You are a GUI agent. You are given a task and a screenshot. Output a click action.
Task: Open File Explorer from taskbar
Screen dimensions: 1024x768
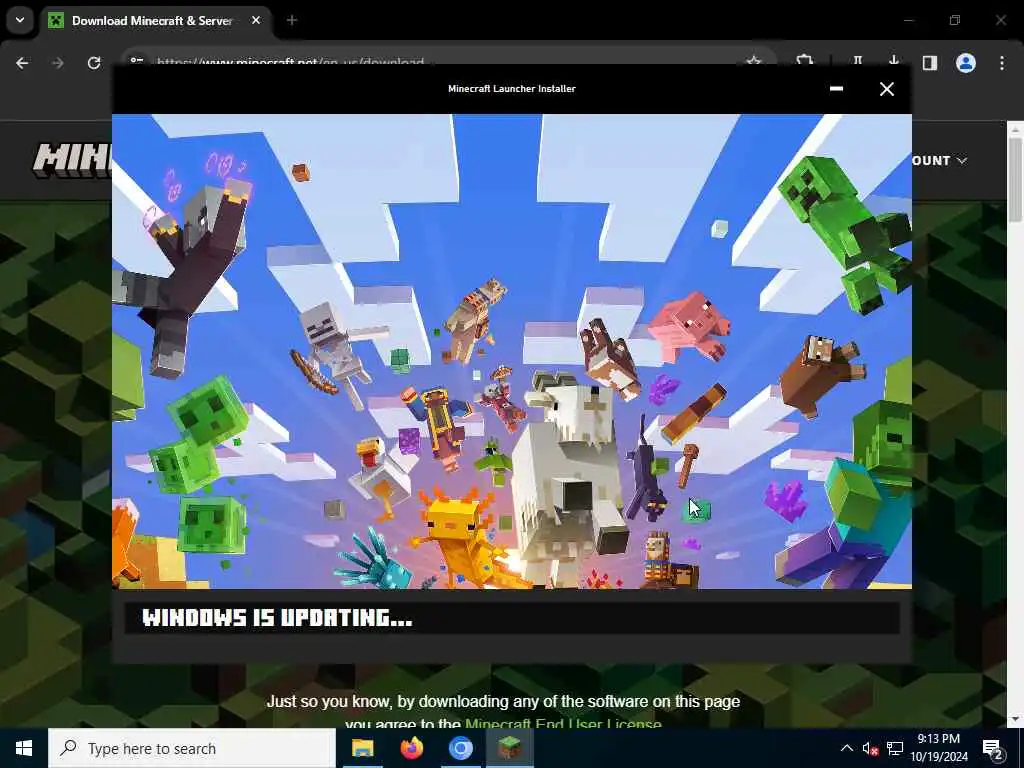click(362, 748)
